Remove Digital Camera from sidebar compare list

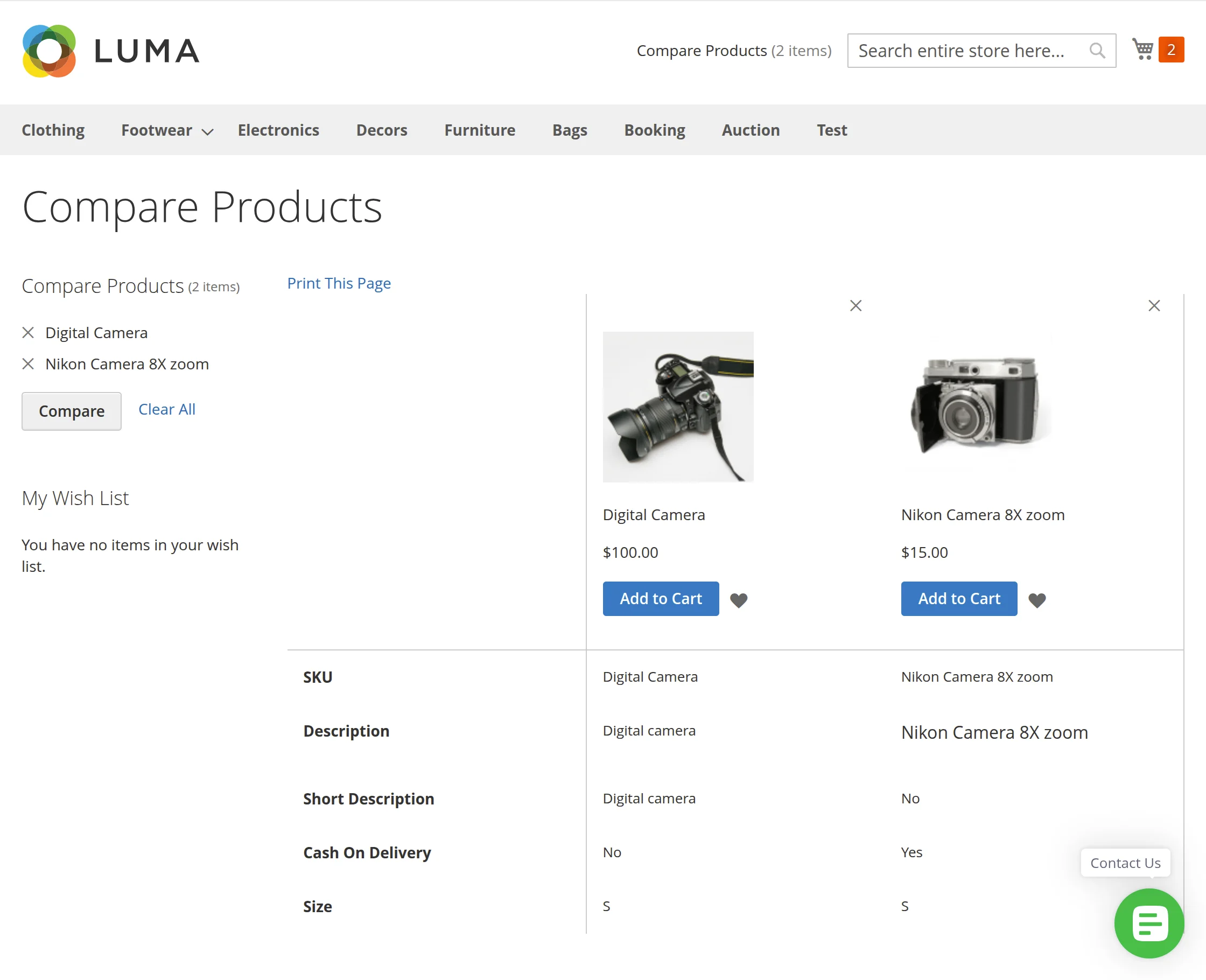28,333
